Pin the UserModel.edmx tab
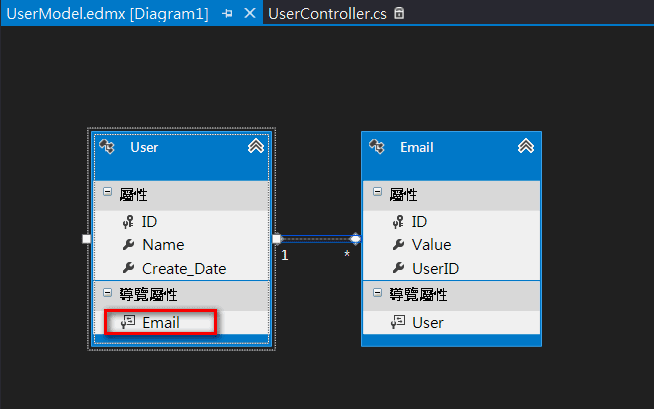Screen dimensions: 654x409 coord(228,14)
